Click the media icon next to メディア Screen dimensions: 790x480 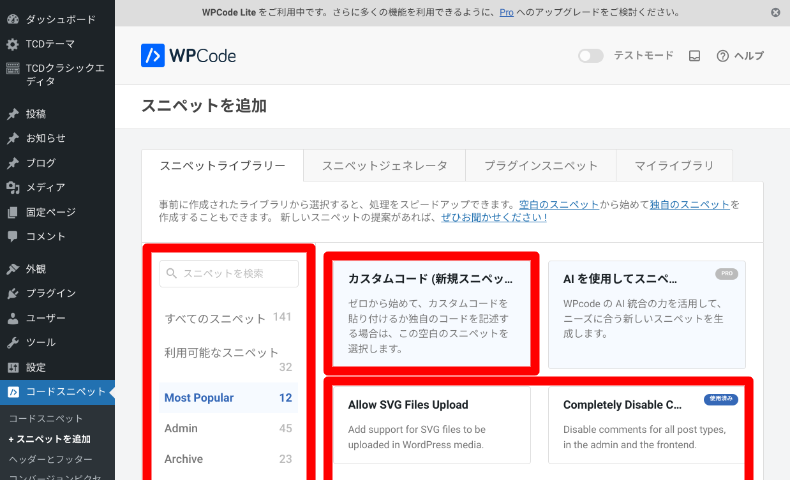[13, 187]
